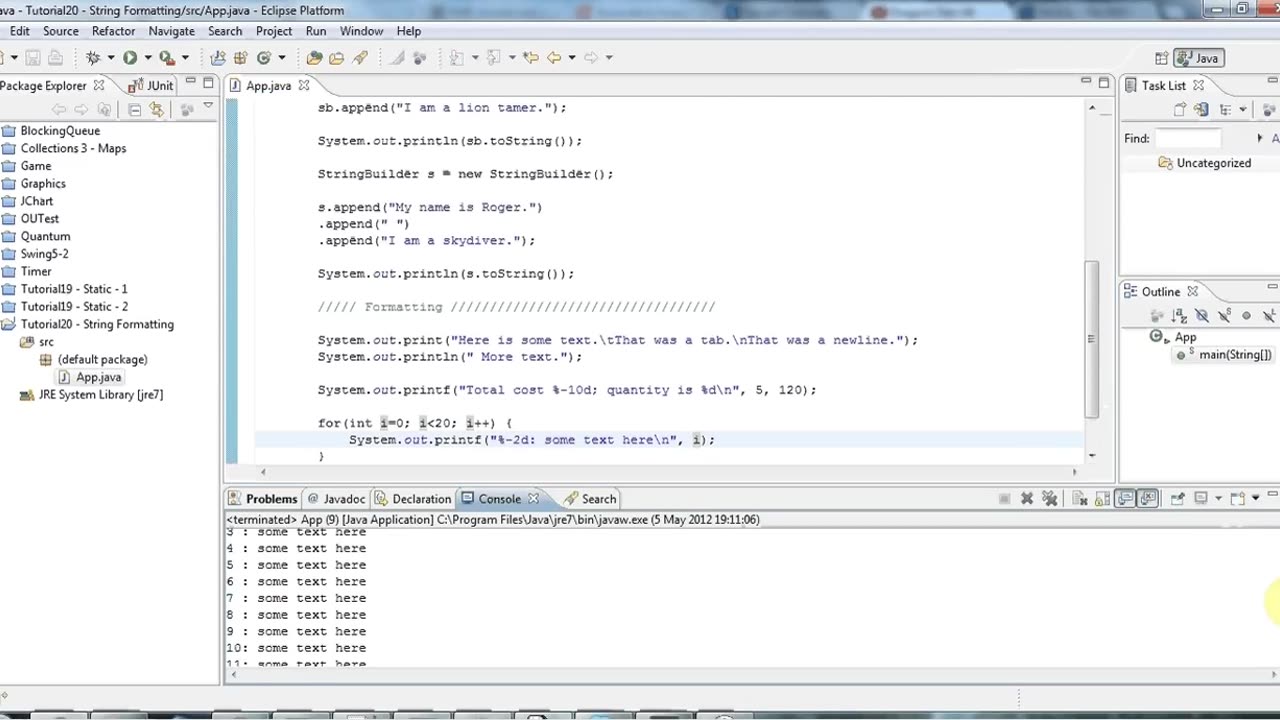
Task: Open the New Java Class dropdown arrow
Action: (x=282, y=58)
